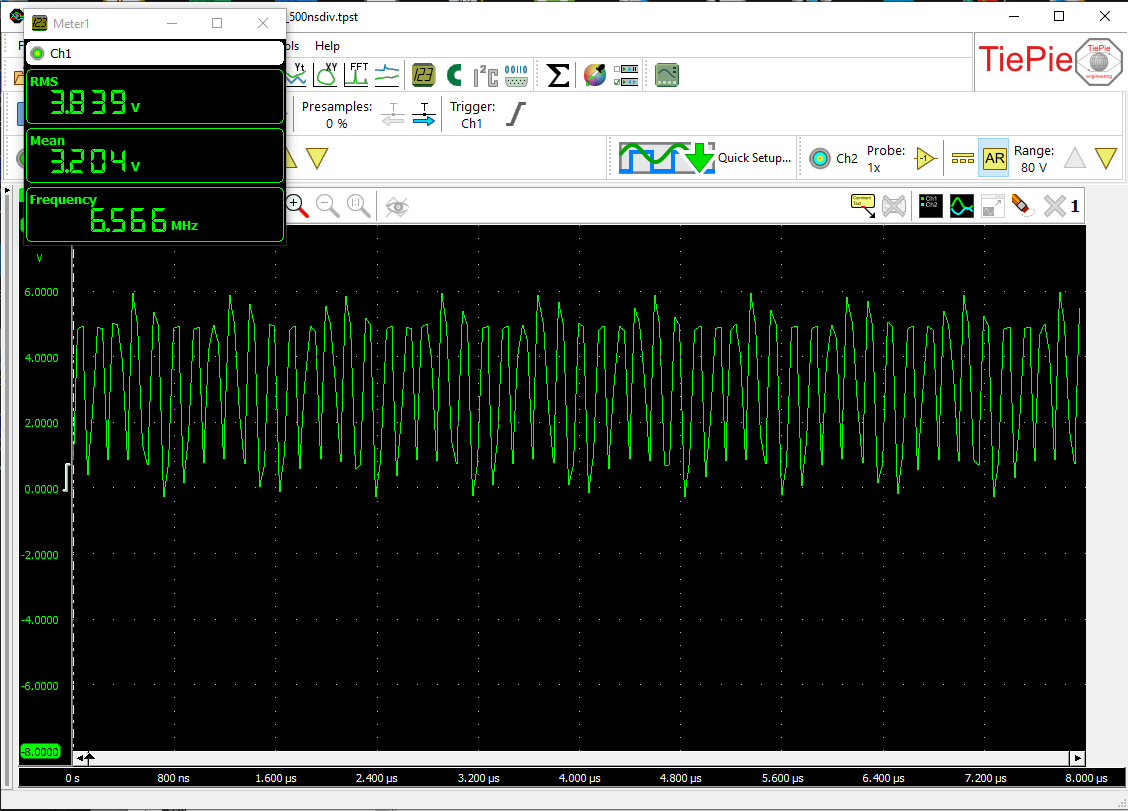Screen dimensions: 1128x811
Task: Click the green-cyan waveform display icon
Action: 962,207
